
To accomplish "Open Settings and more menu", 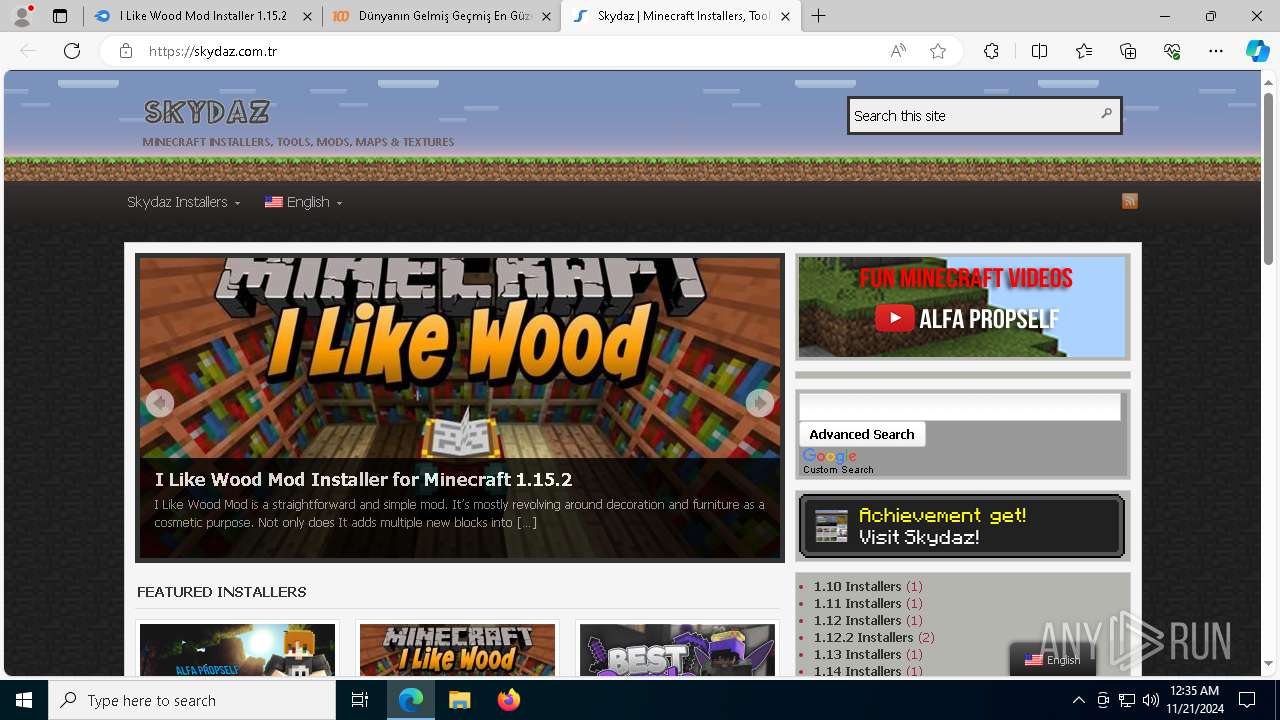I will pyautogui.click(x=1216, y=51).
